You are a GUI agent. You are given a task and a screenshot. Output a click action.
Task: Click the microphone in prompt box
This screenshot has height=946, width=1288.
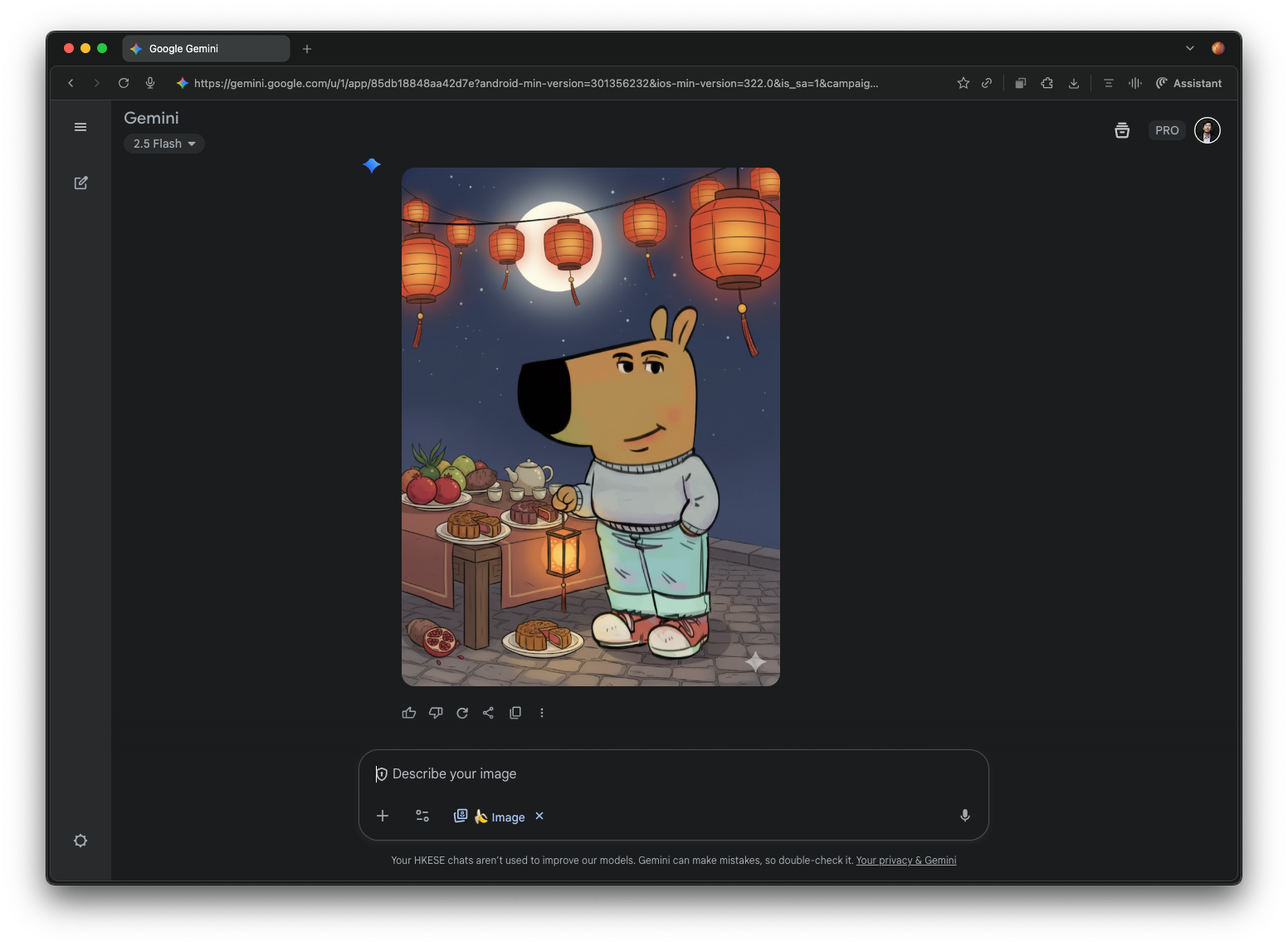(x=964, y=816)
